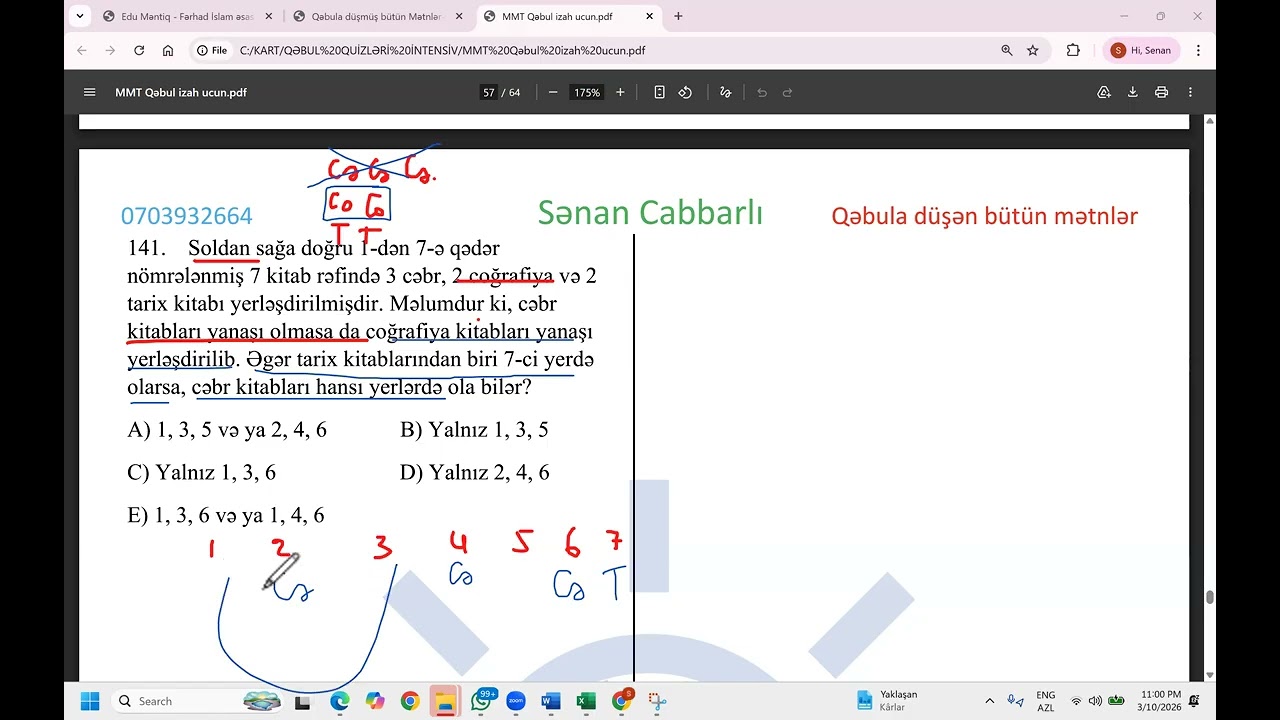Open the Chrome three-dot menu

coord(1198,50)
